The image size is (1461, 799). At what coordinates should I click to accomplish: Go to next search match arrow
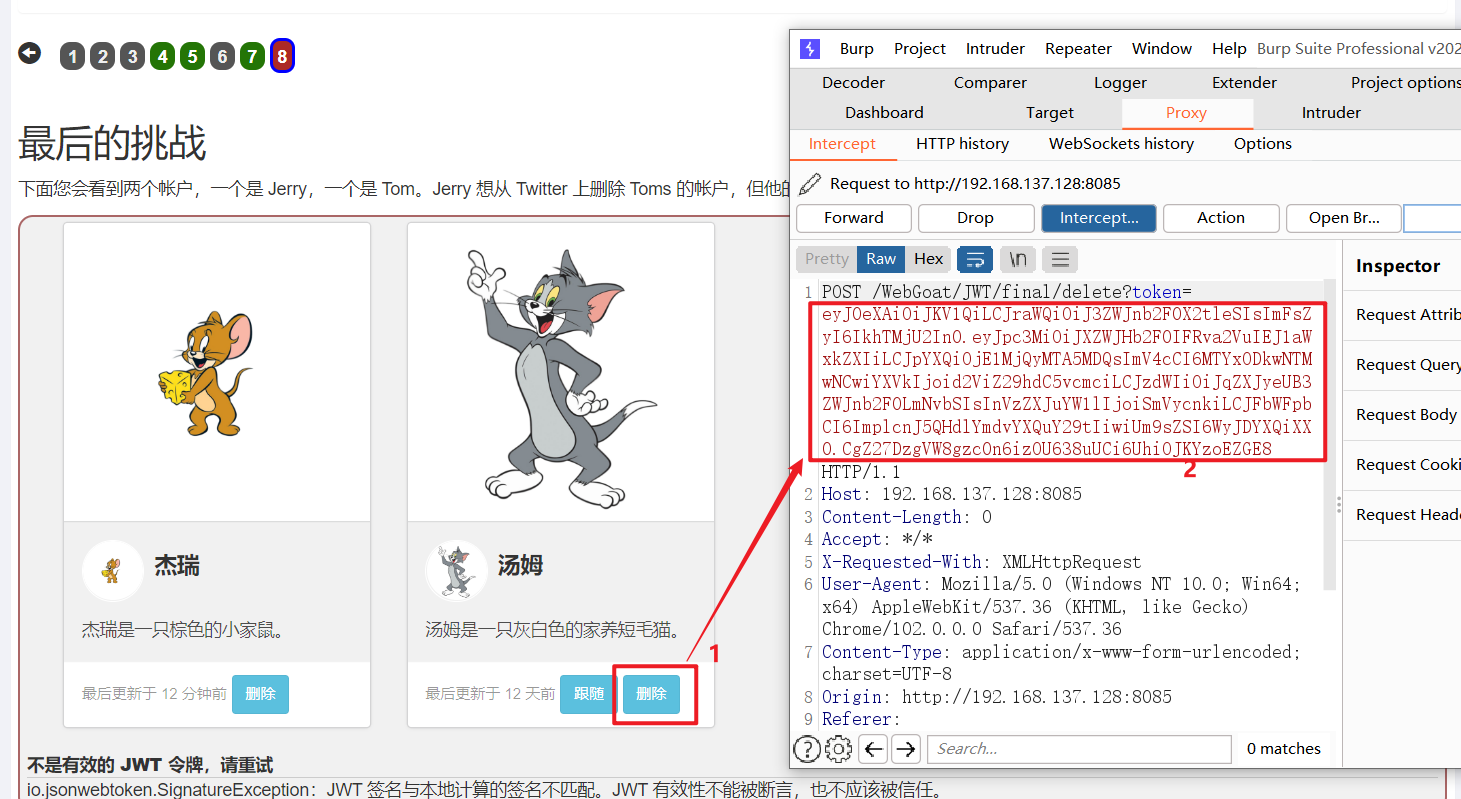point(906,749)
